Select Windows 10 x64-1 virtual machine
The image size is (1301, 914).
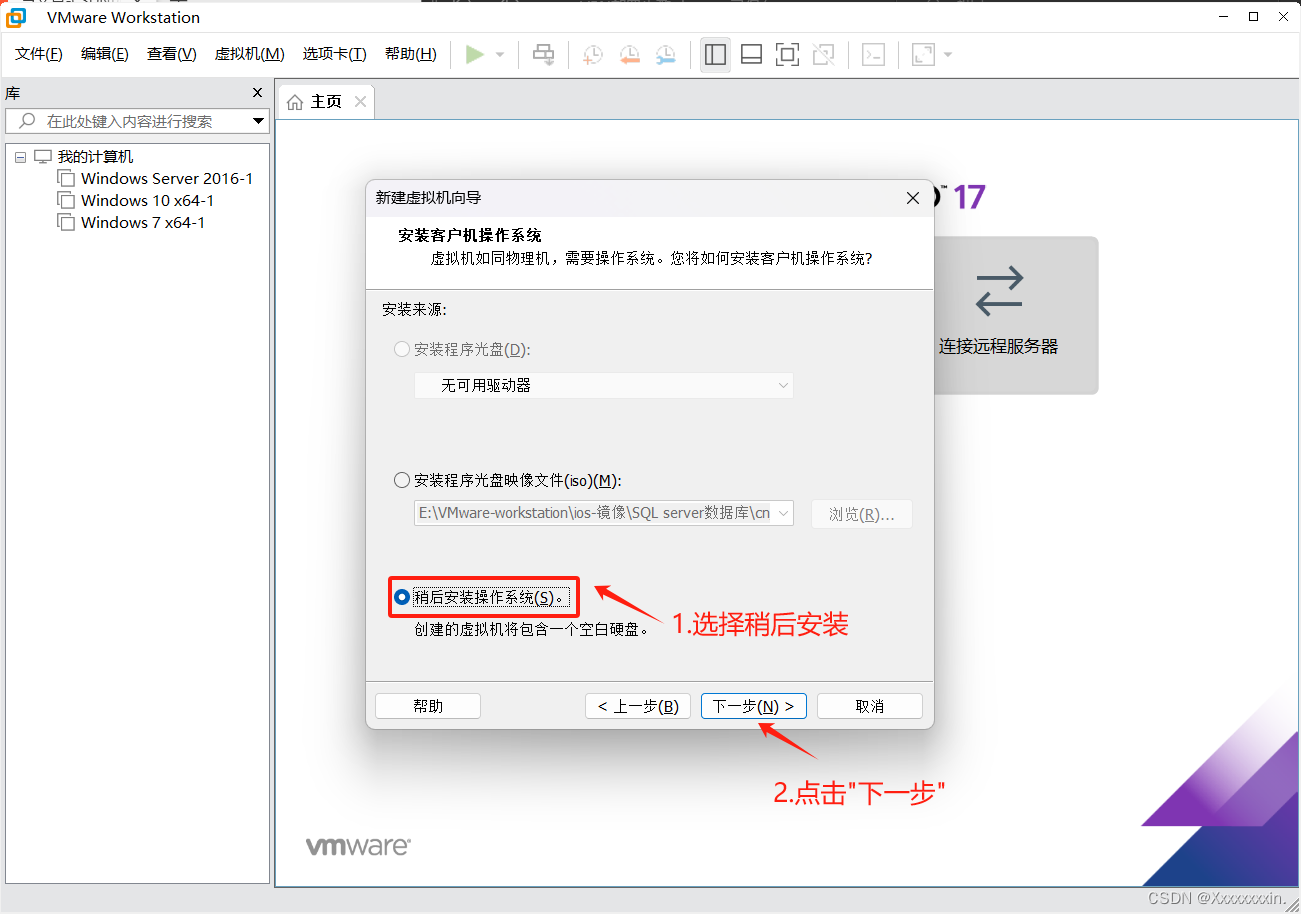tap(147, 201)
